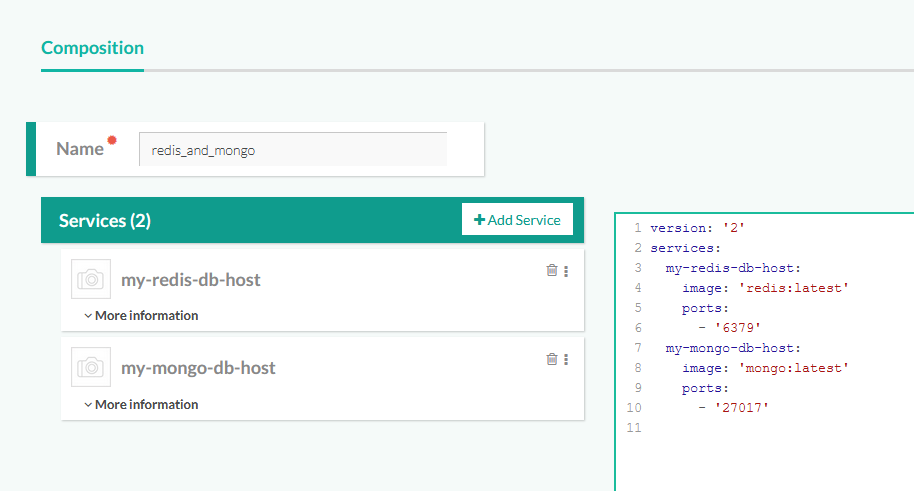Select the my-mongo-db-host service title
This screenshot has height=491, width=914.
tap(198, 367)
